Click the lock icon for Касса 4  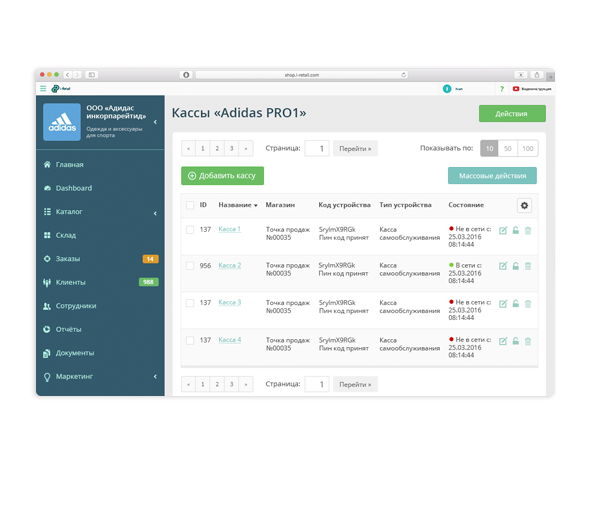tap(516, 341)
